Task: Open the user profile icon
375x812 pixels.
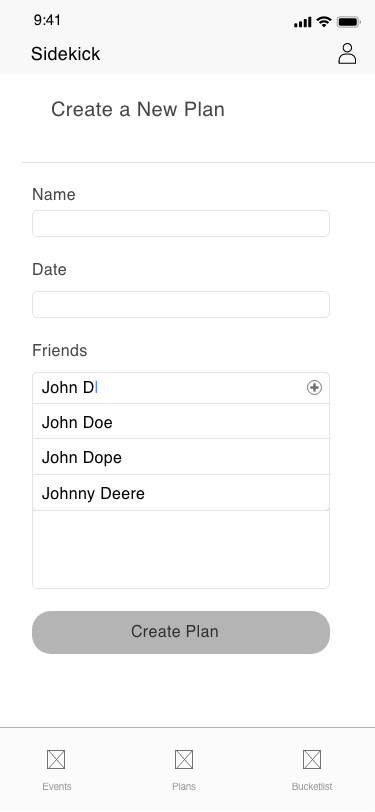Action: (347, 53)
